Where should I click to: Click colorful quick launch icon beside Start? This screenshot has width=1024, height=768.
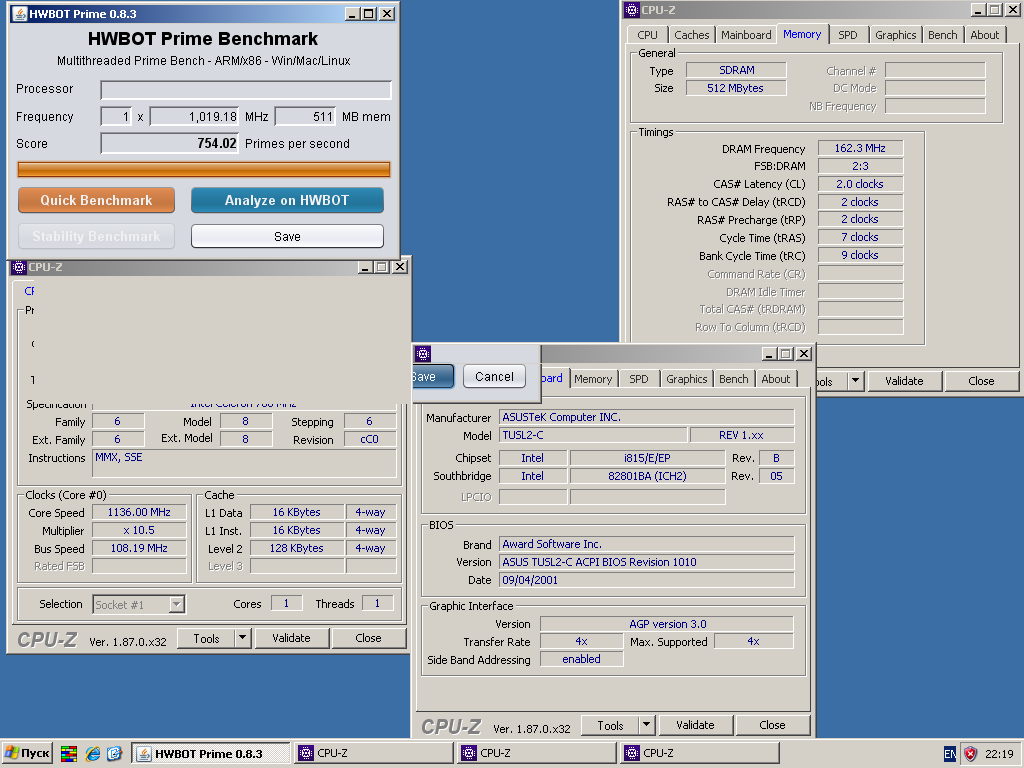pos(69,754)
